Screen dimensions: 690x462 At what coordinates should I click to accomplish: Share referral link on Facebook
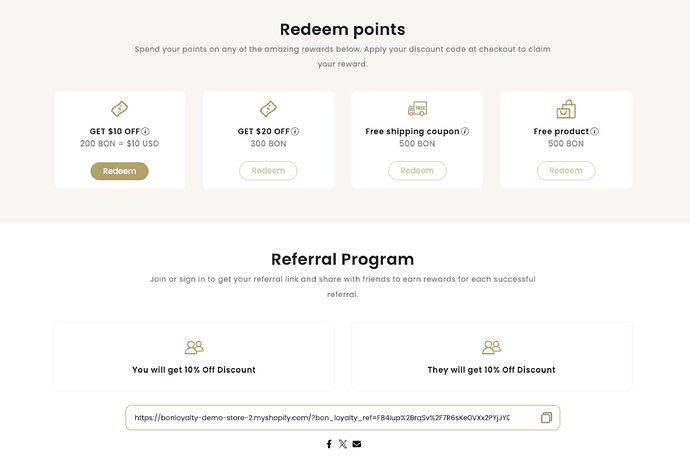329,444
